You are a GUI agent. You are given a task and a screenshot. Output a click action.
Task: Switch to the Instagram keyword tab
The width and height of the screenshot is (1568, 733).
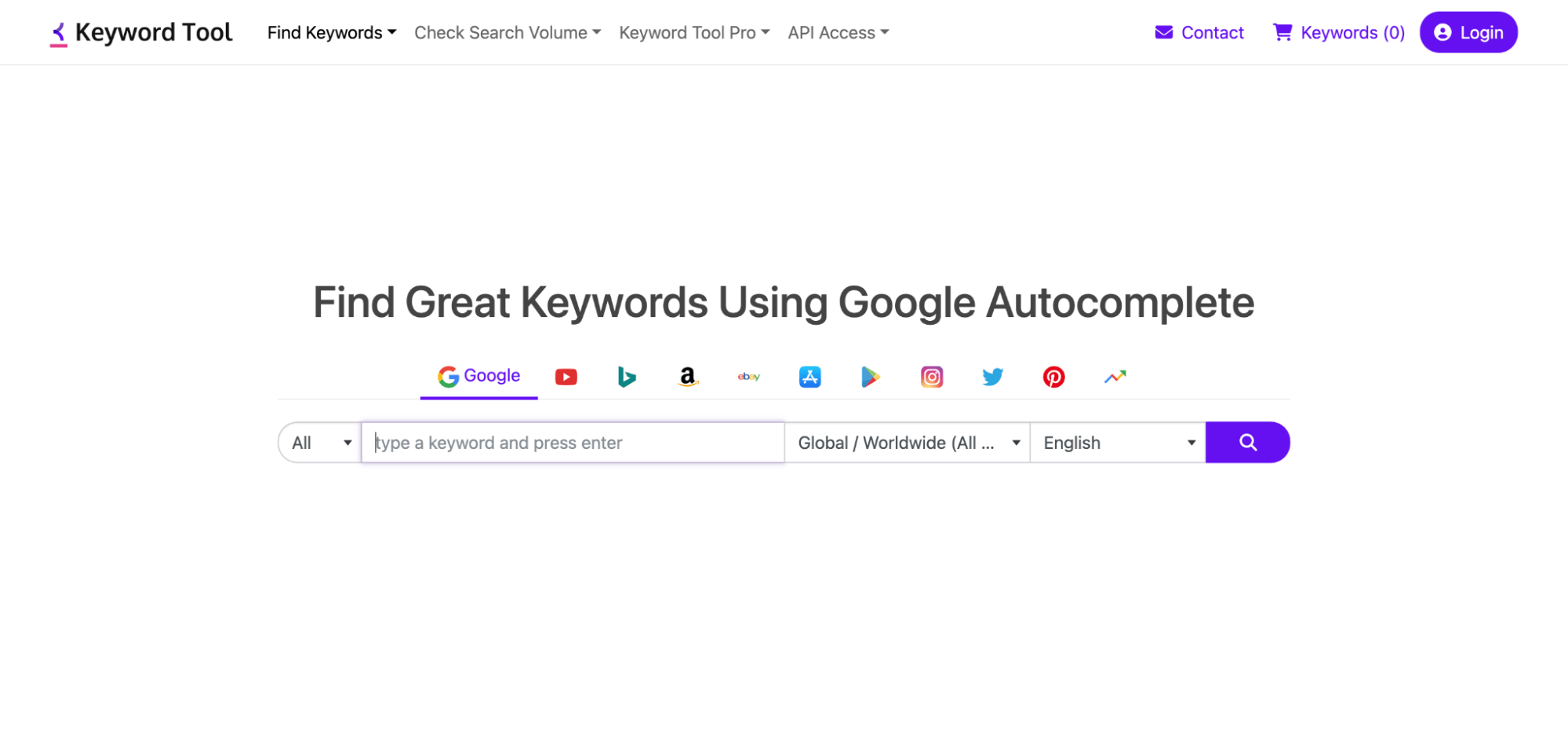click(932, 377)
